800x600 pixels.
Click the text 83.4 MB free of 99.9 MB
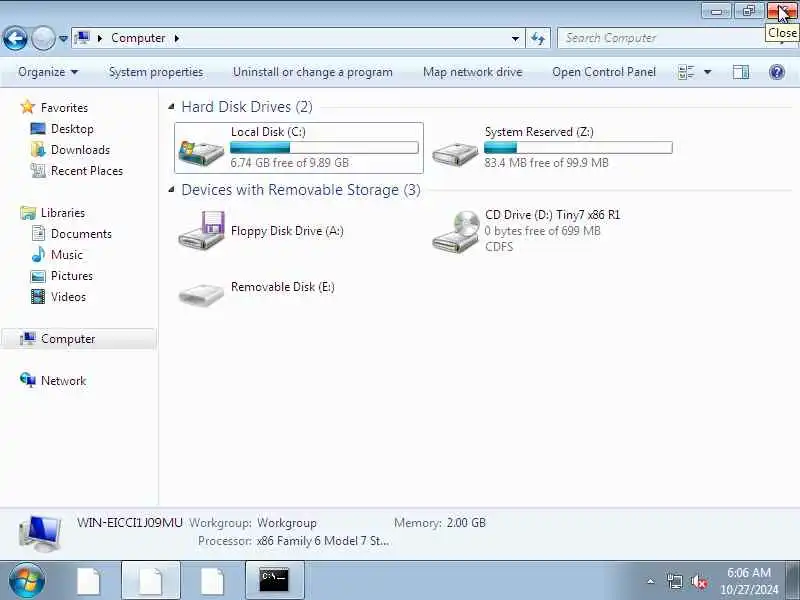(546, 163)
